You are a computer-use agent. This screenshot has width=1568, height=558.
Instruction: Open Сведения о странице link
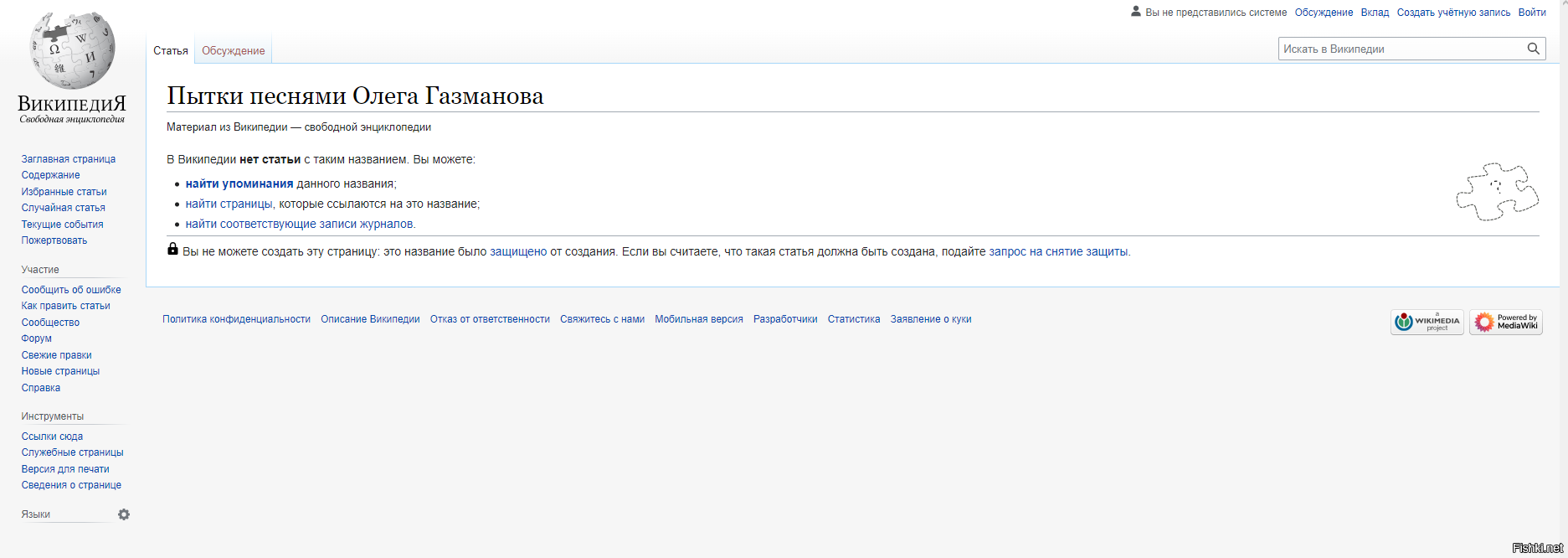coord(71,485)
